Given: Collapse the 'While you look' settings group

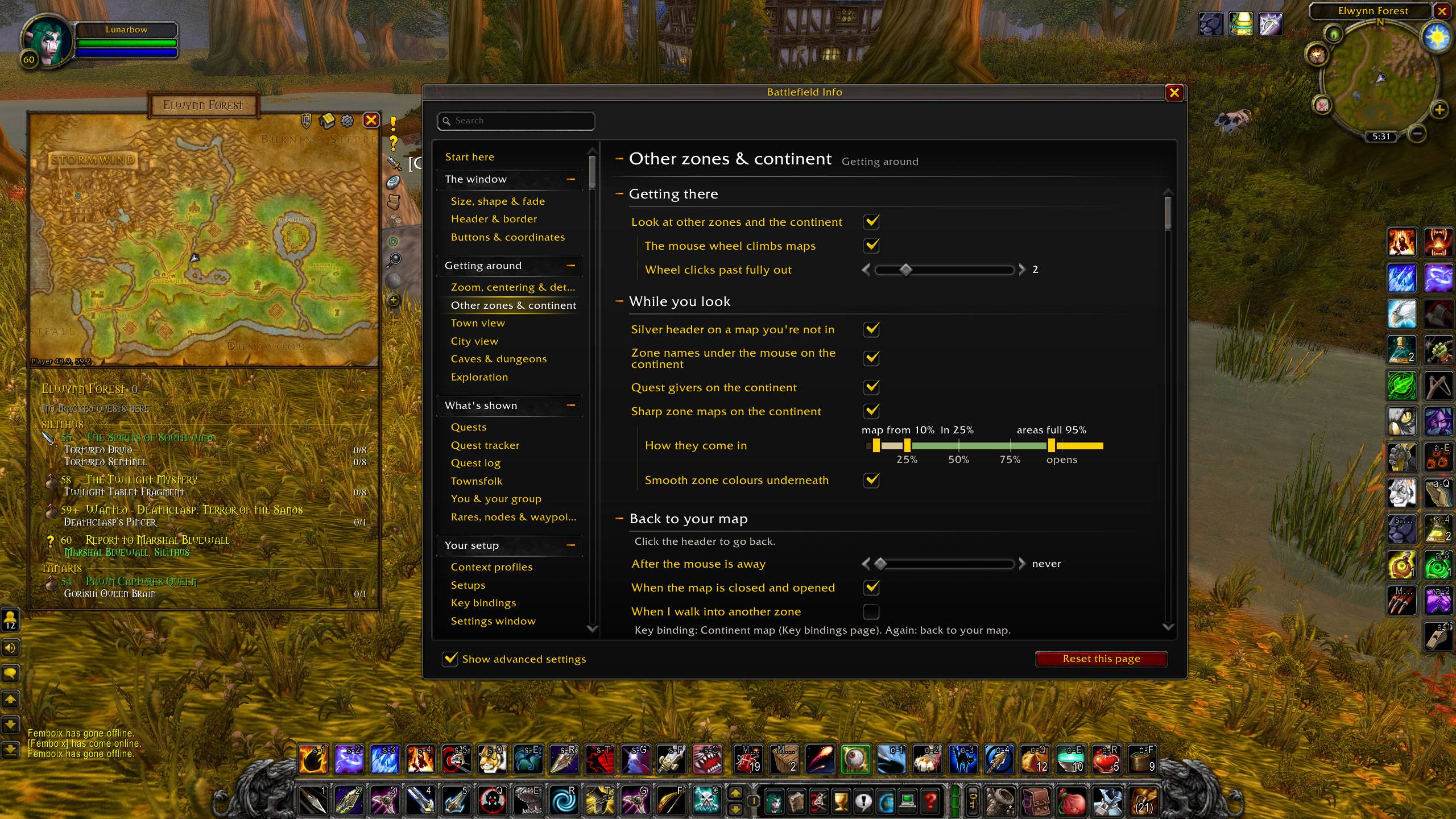Looking at the screenshot, I should pyautogui.click(x=619, y=301).
